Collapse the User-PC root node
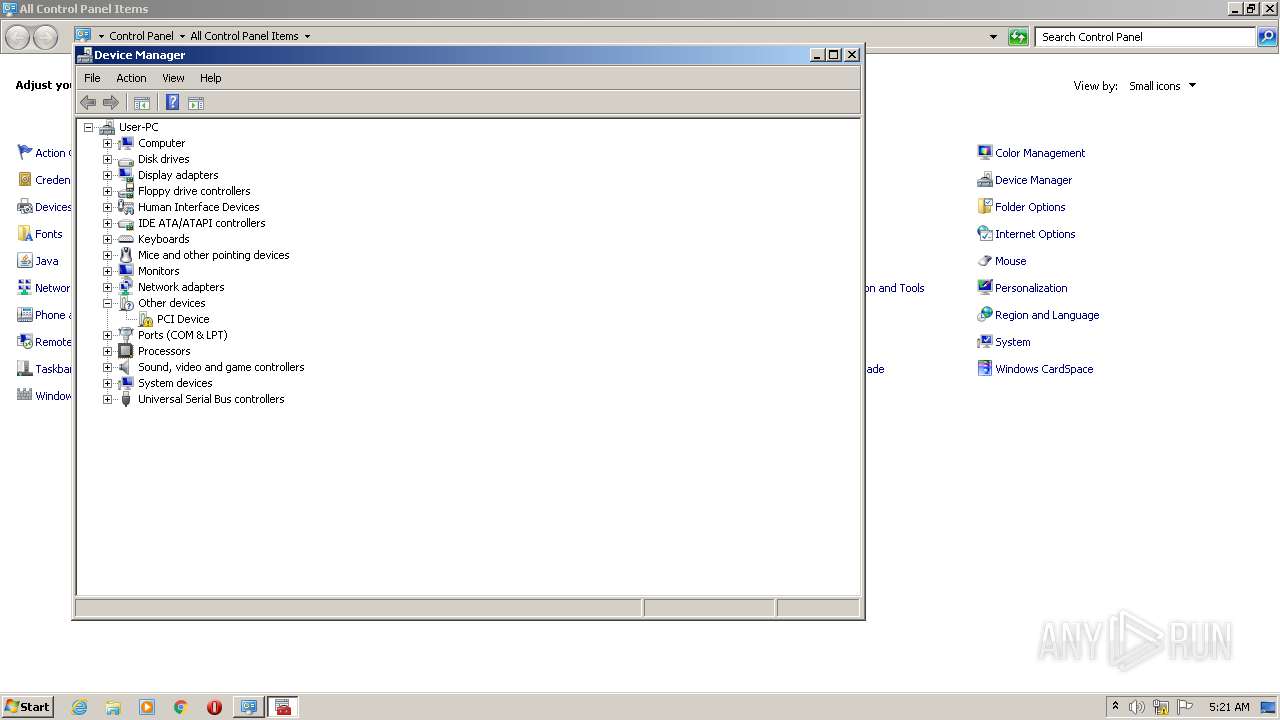 point(89,127)
